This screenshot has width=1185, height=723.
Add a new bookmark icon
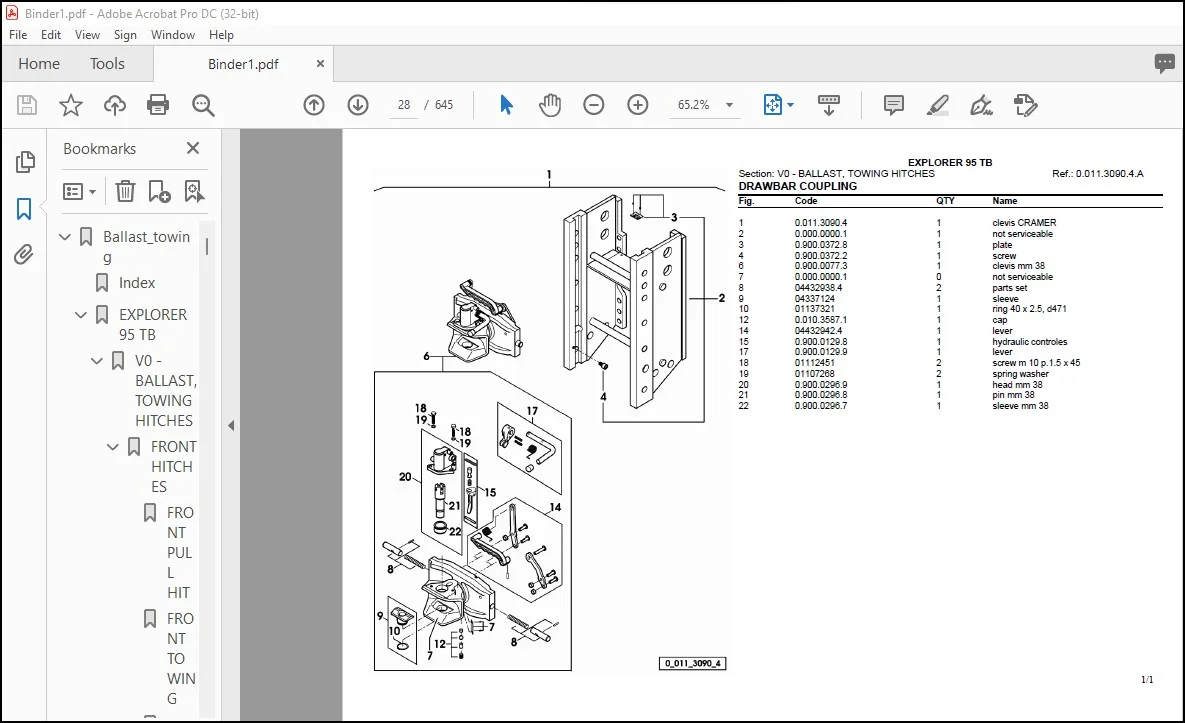[159, 192]
